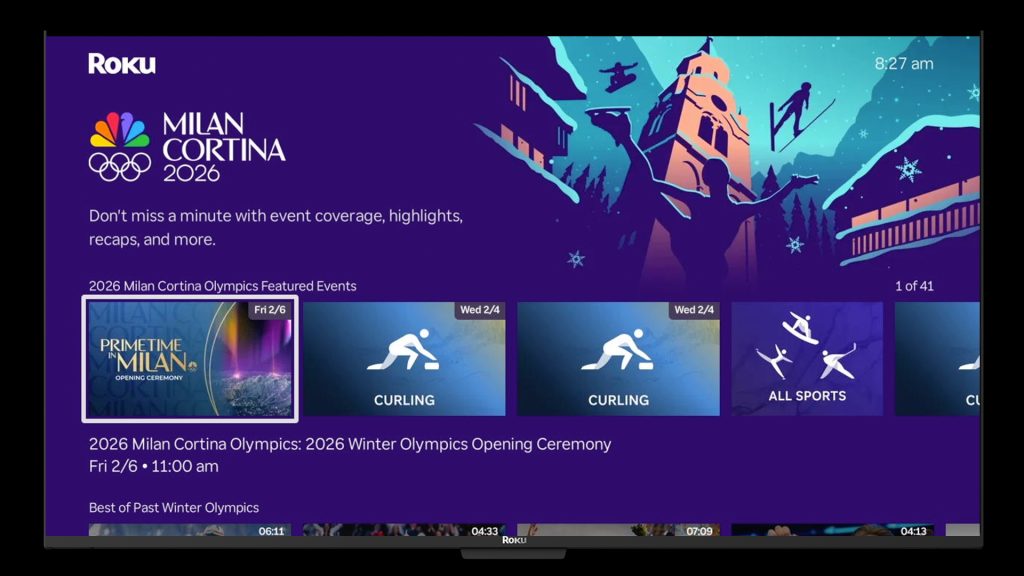Open the second Curling event tile
This screenshot has width=1024, height=576.
coord(618,359)
